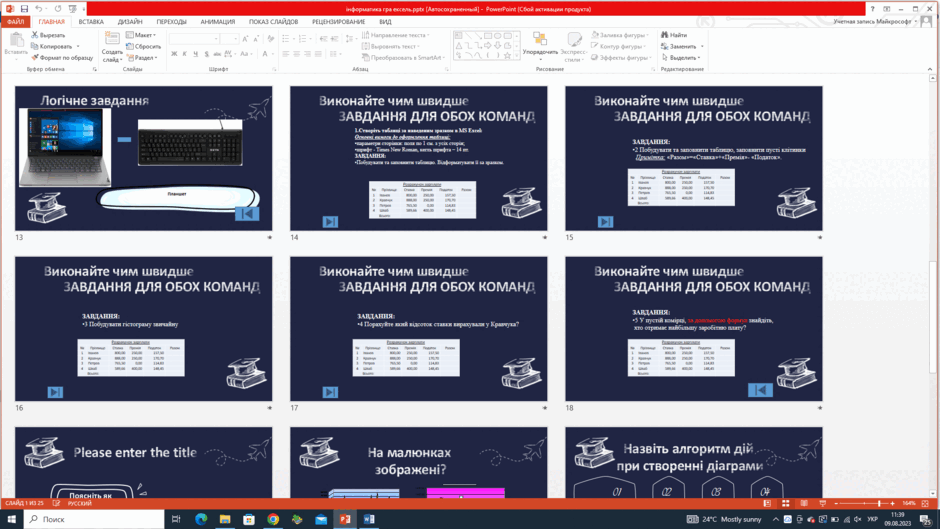The image size is (940, 529).
Task: Zoom out with minus button
Action: (836, 504)
